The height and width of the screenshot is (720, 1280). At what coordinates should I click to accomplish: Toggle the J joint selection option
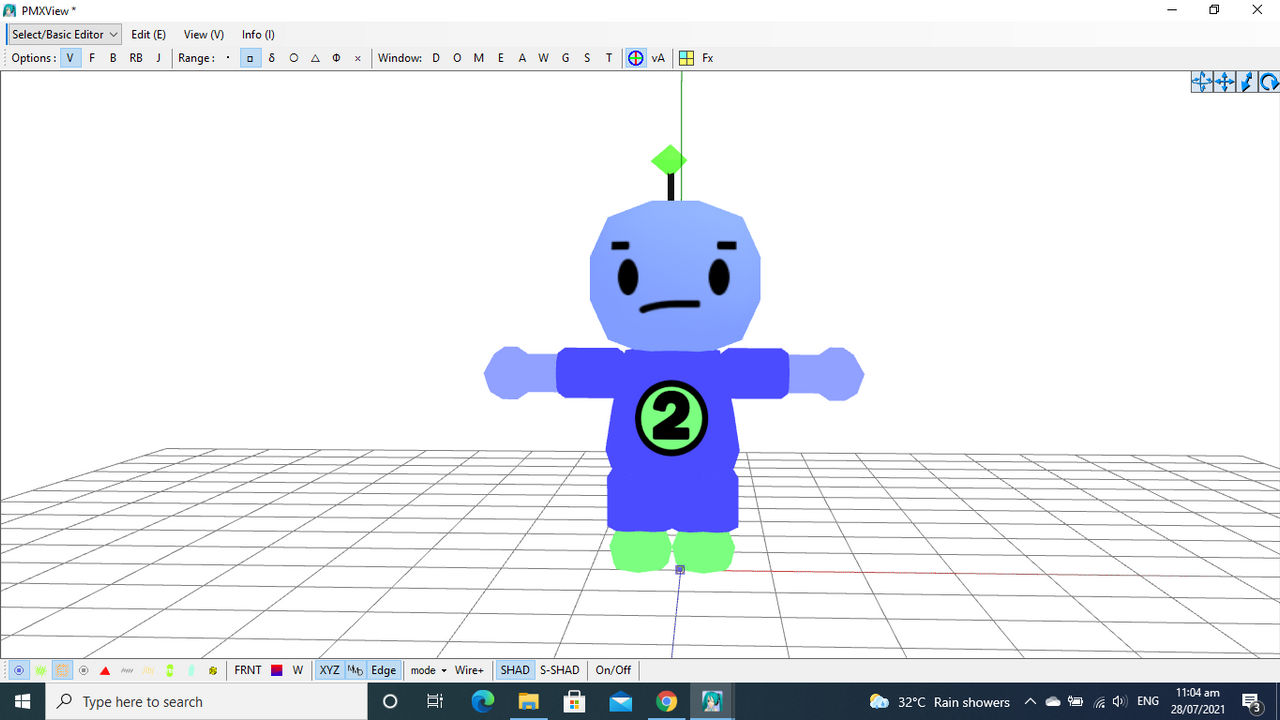click(x=158, y=58)
